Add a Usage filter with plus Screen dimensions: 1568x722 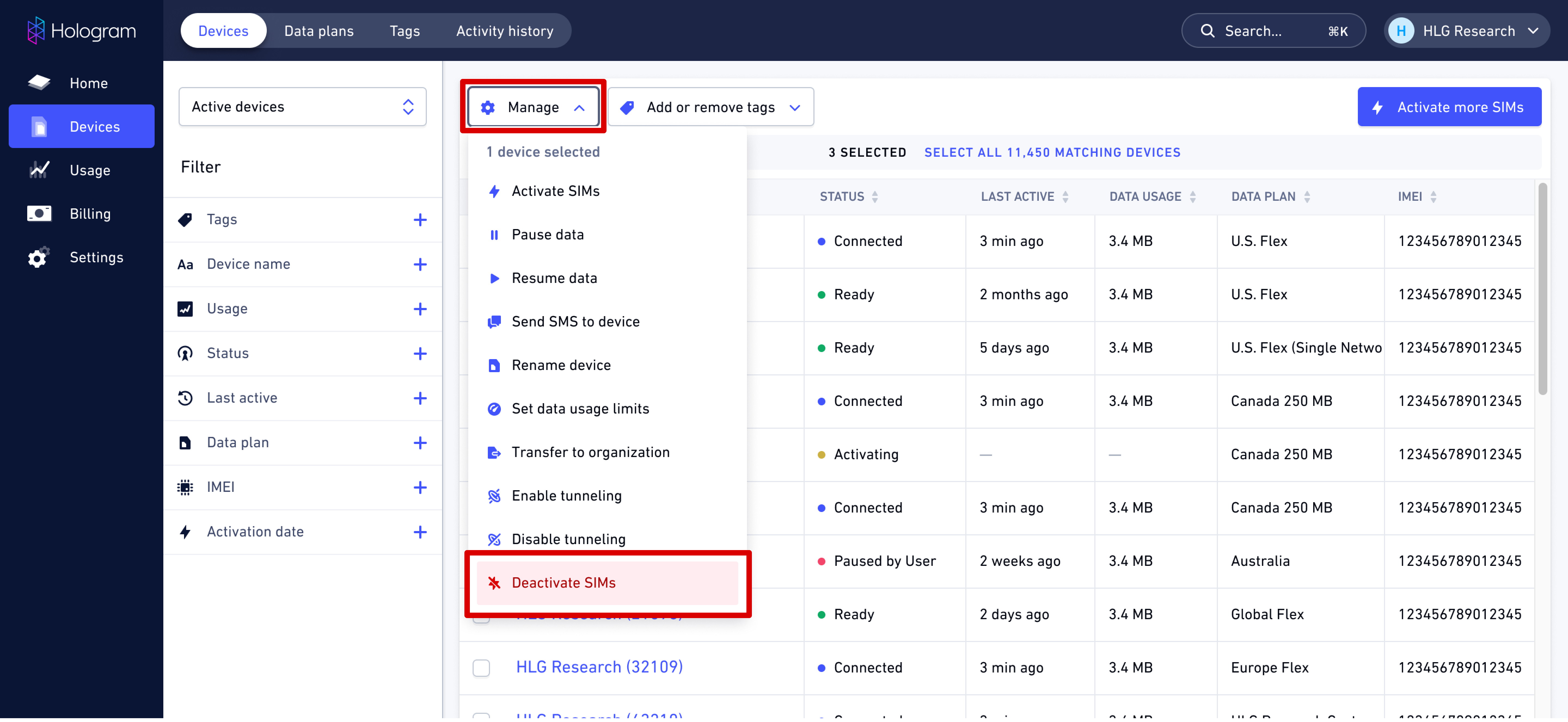420,309
